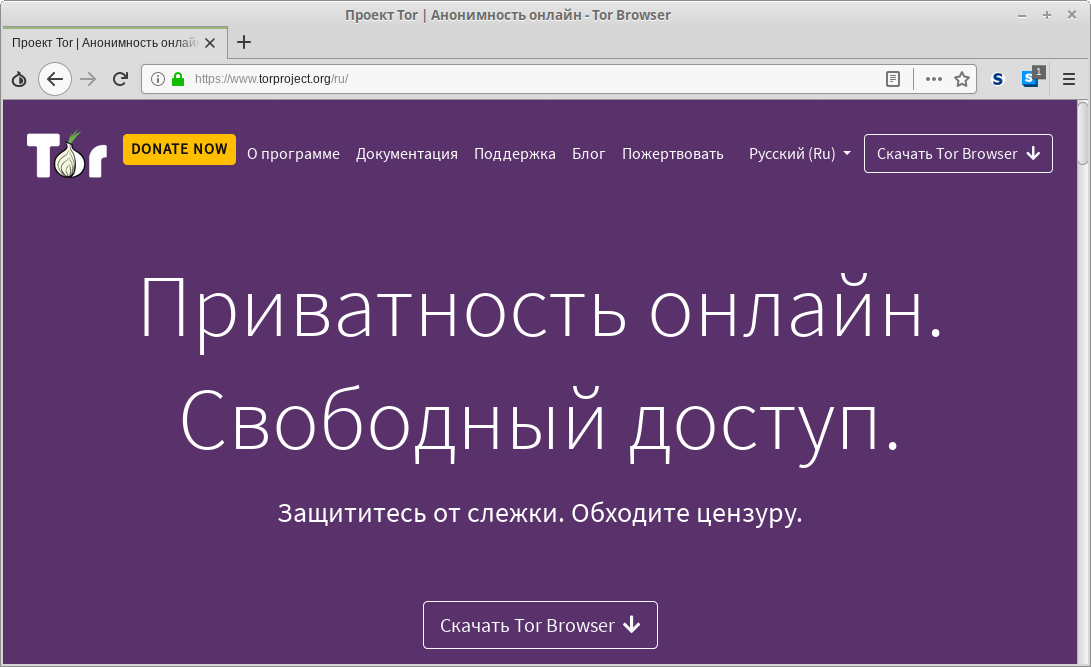Open the hamburger application menu

1068,79
